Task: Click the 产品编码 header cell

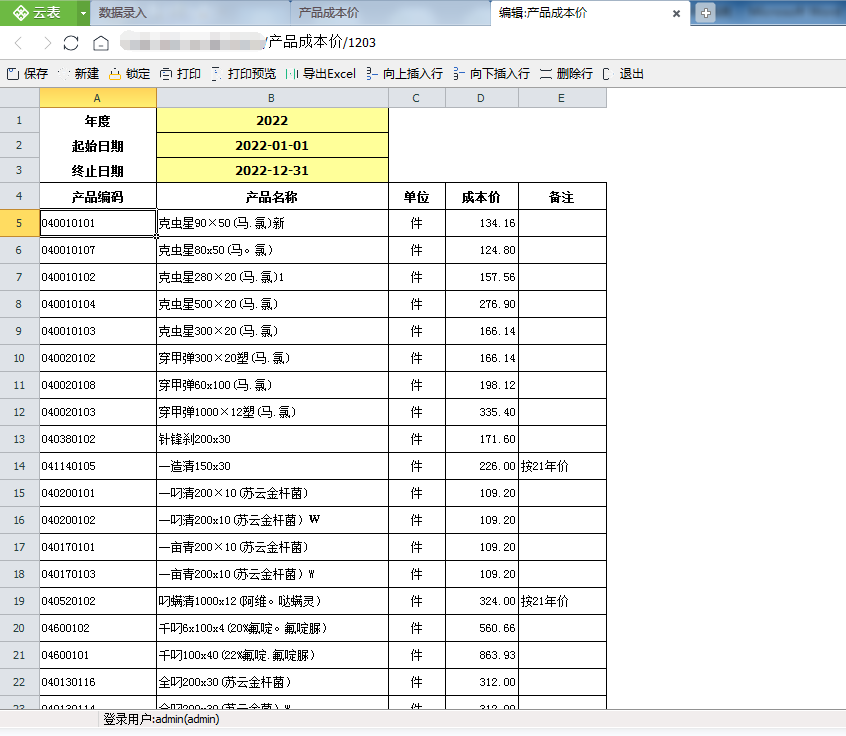Action: [x=98, y=196]
